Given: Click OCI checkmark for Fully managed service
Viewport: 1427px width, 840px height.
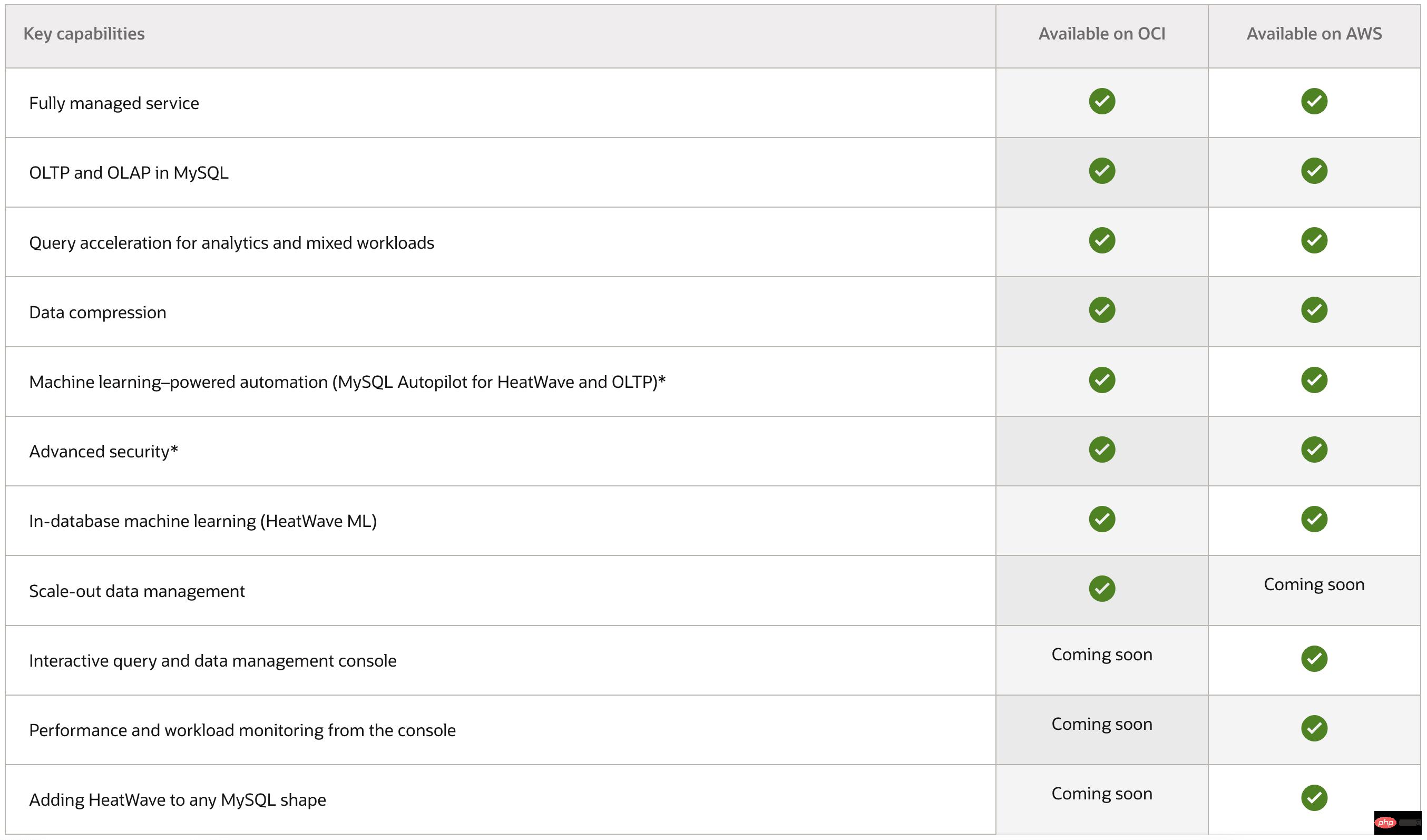Looking at the screenshot, I should [x=1101, y=101].
